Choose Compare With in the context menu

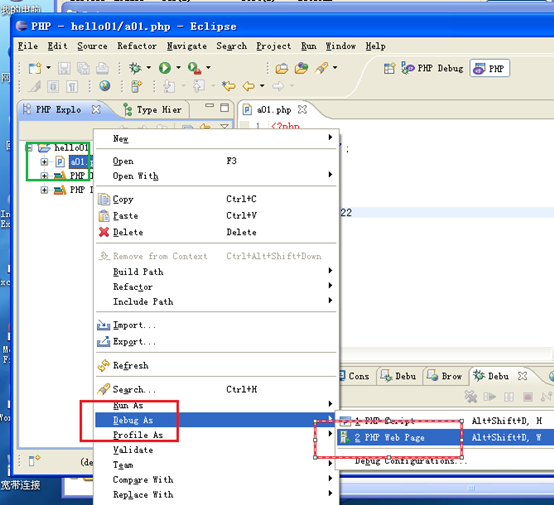click(216, 480)
